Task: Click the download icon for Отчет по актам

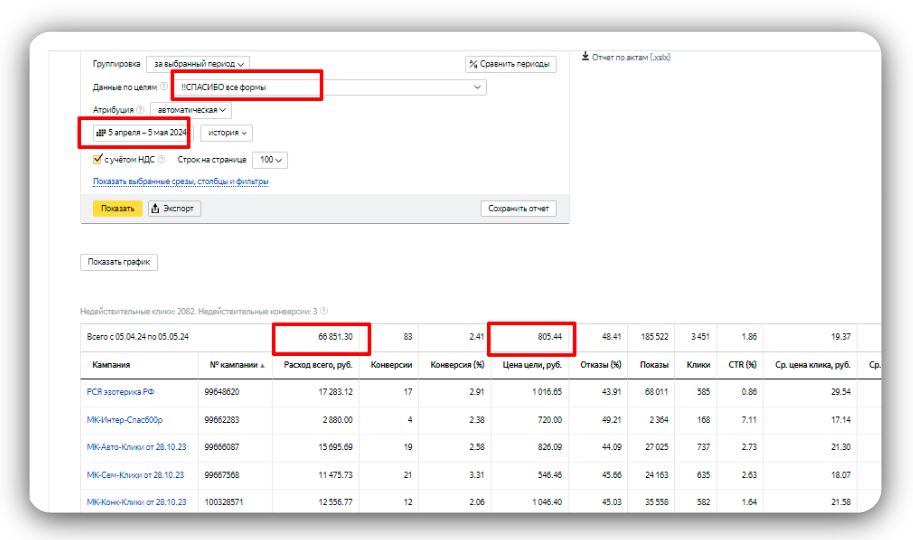Action: pyautogui.click(x=585, y=57)
